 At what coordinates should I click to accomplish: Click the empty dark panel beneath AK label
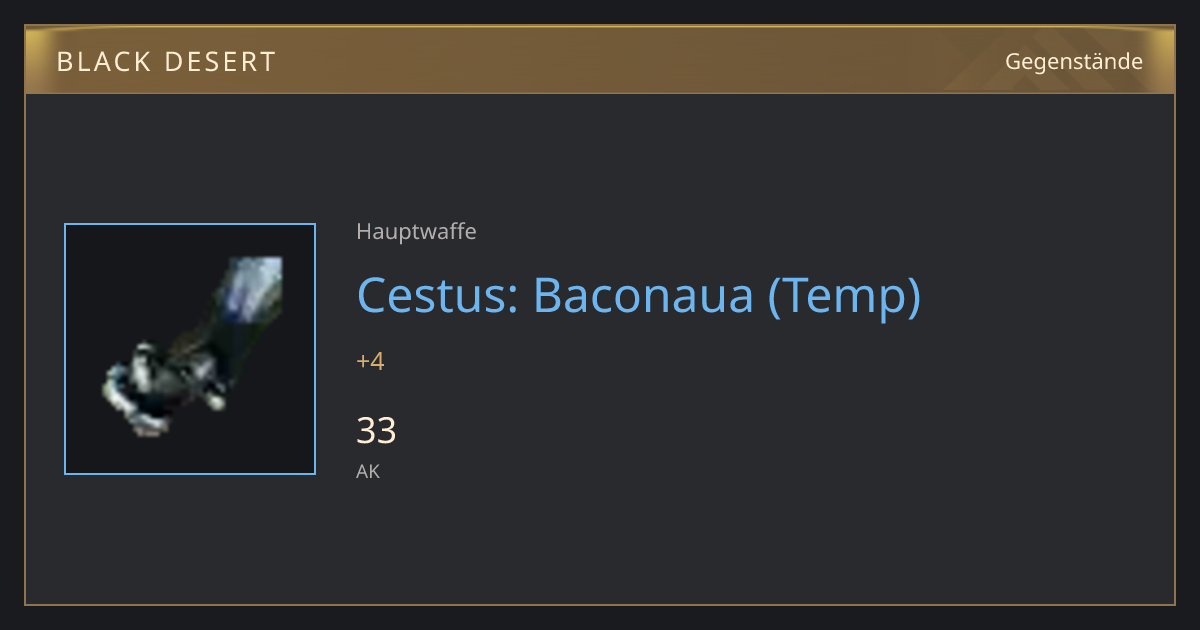click(x=600, y=545)
